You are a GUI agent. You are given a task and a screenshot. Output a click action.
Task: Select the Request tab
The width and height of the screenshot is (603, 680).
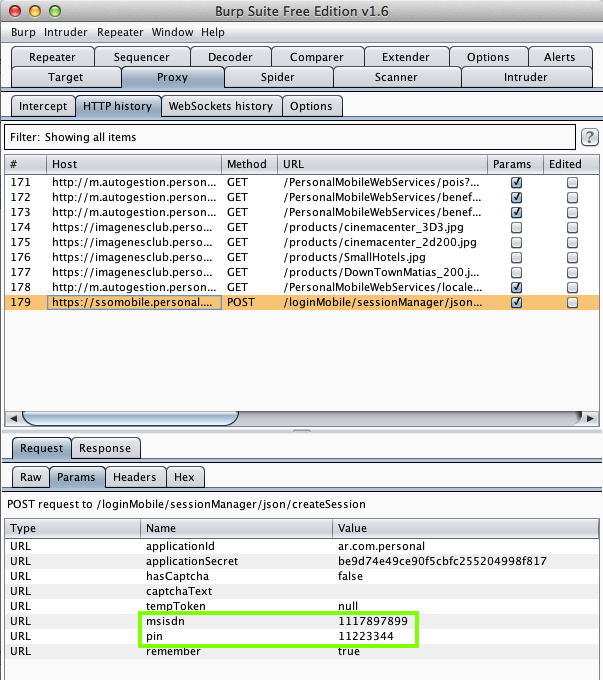(42, 448)
